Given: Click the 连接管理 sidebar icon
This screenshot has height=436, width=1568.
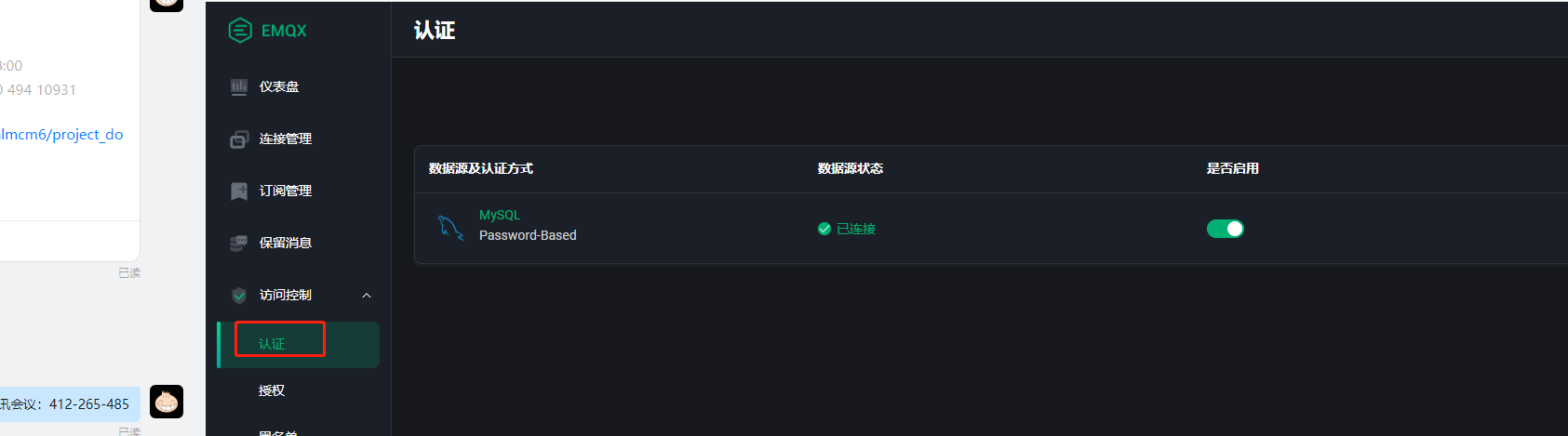Looking at the screenshot, I should pyautogui.click(x=239, y=139).
